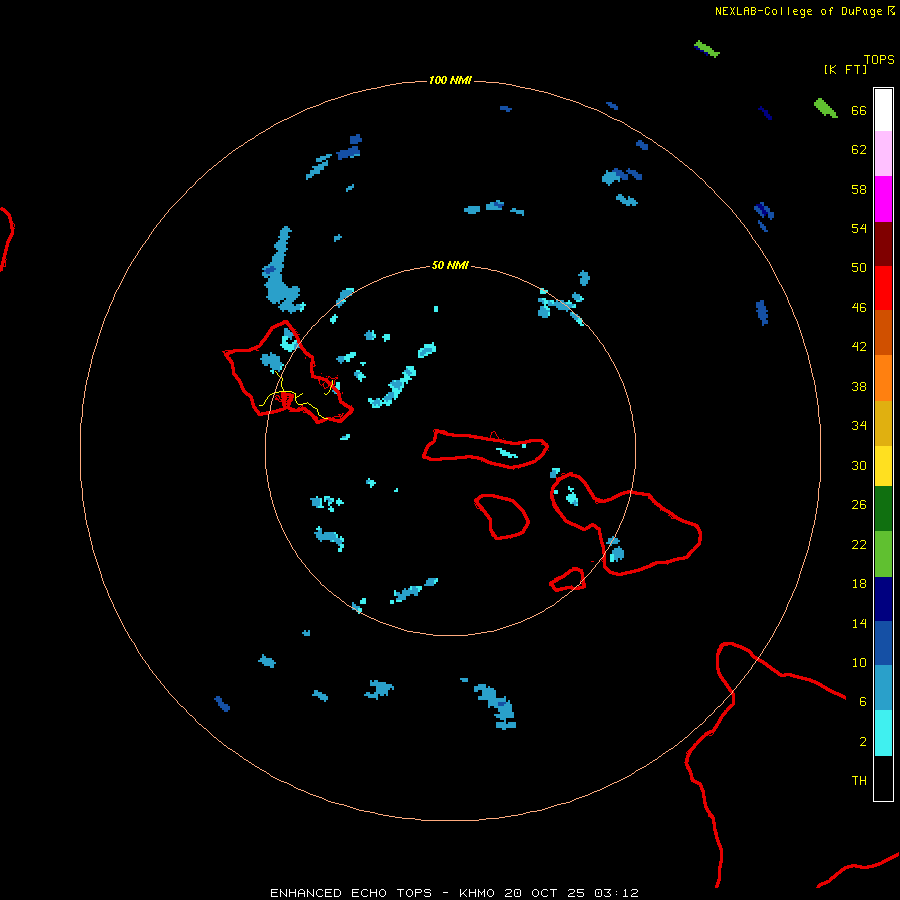
Task: Click the bright yellow legend swatch
Action: (883, 465)
